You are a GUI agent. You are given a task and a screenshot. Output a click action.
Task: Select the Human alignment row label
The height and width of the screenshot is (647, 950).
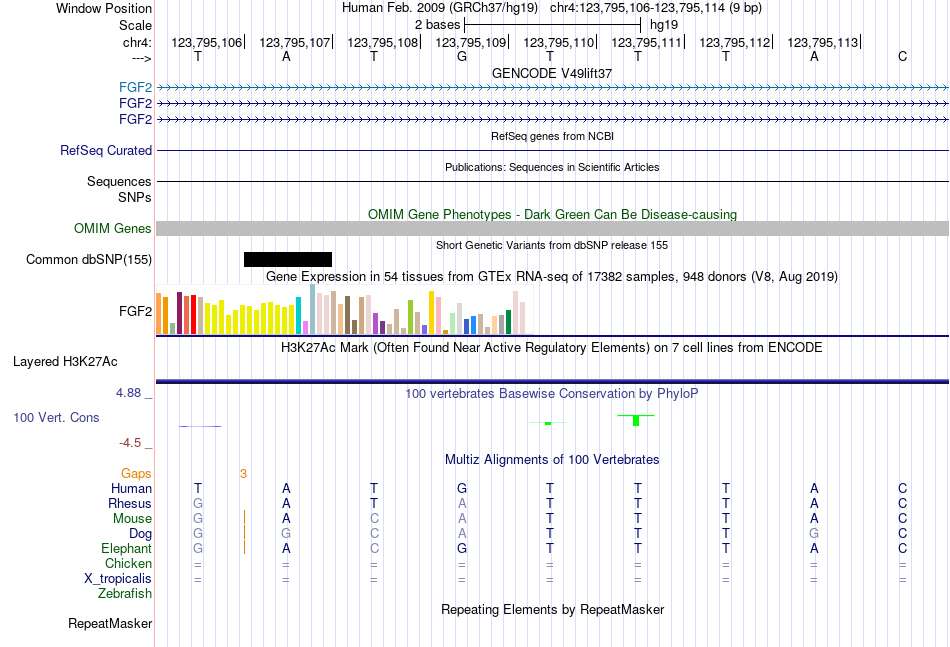pos(131,488)
